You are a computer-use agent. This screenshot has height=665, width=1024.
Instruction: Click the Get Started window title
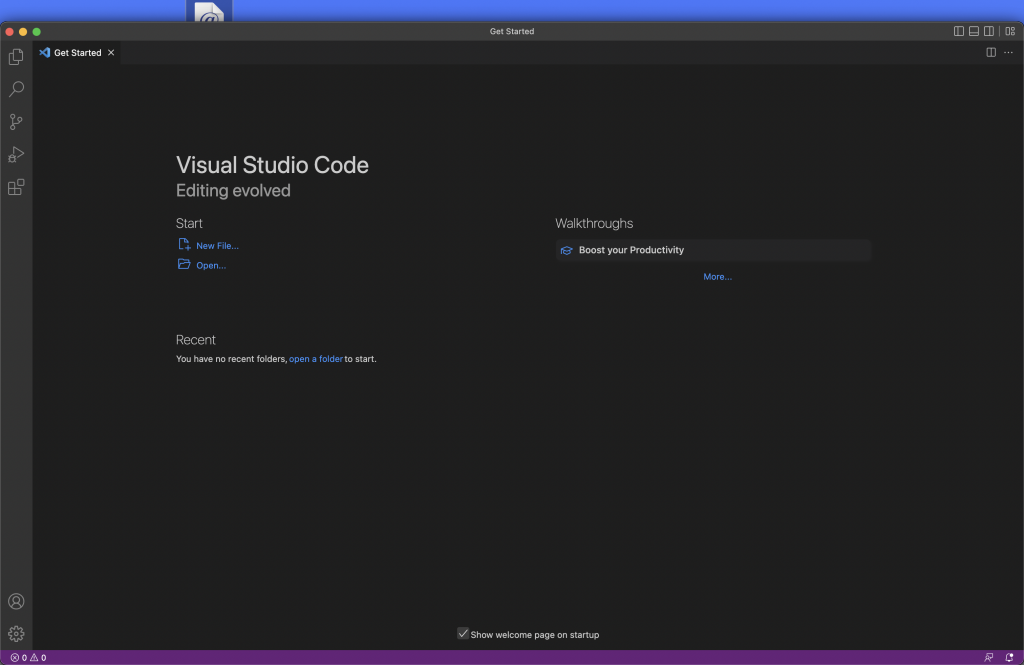pyautogui.click(x=512, y=31)
